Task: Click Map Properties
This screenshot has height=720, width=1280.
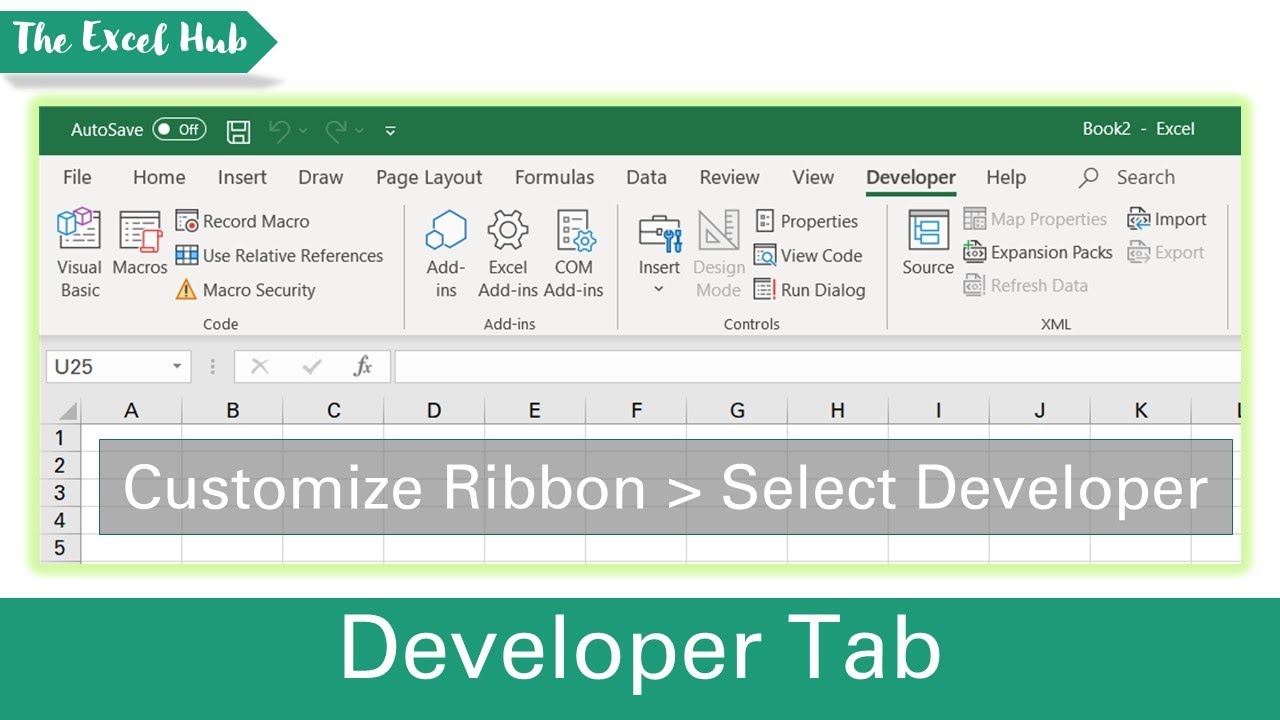Action: tap(1035, 219)
